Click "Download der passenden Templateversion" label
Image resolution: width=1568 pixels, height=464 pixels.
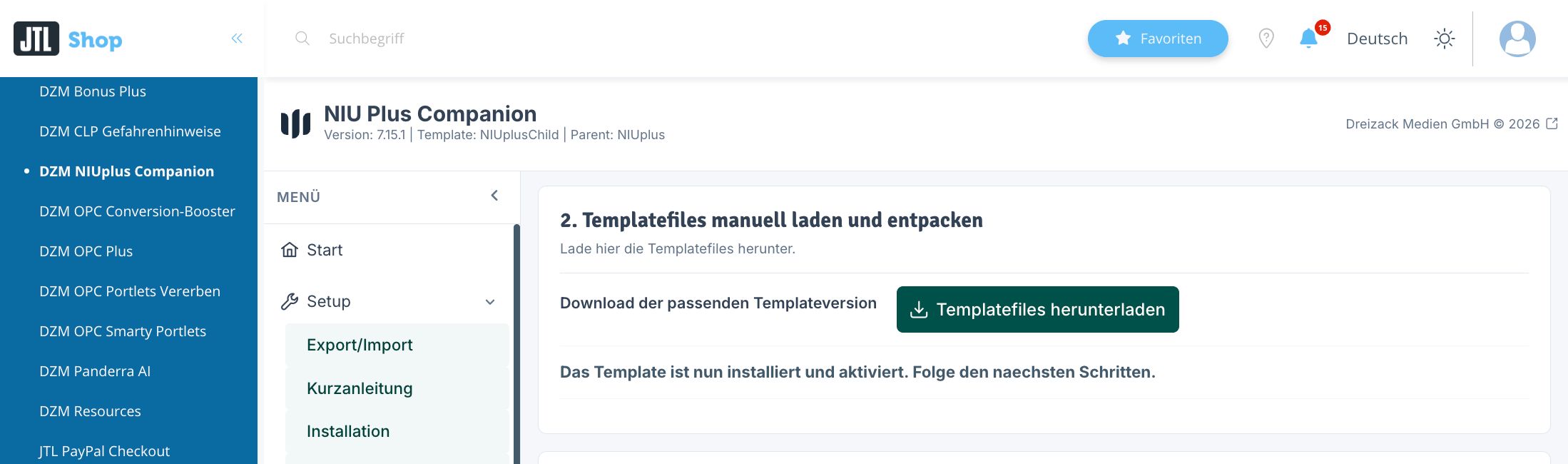(718, 303)
